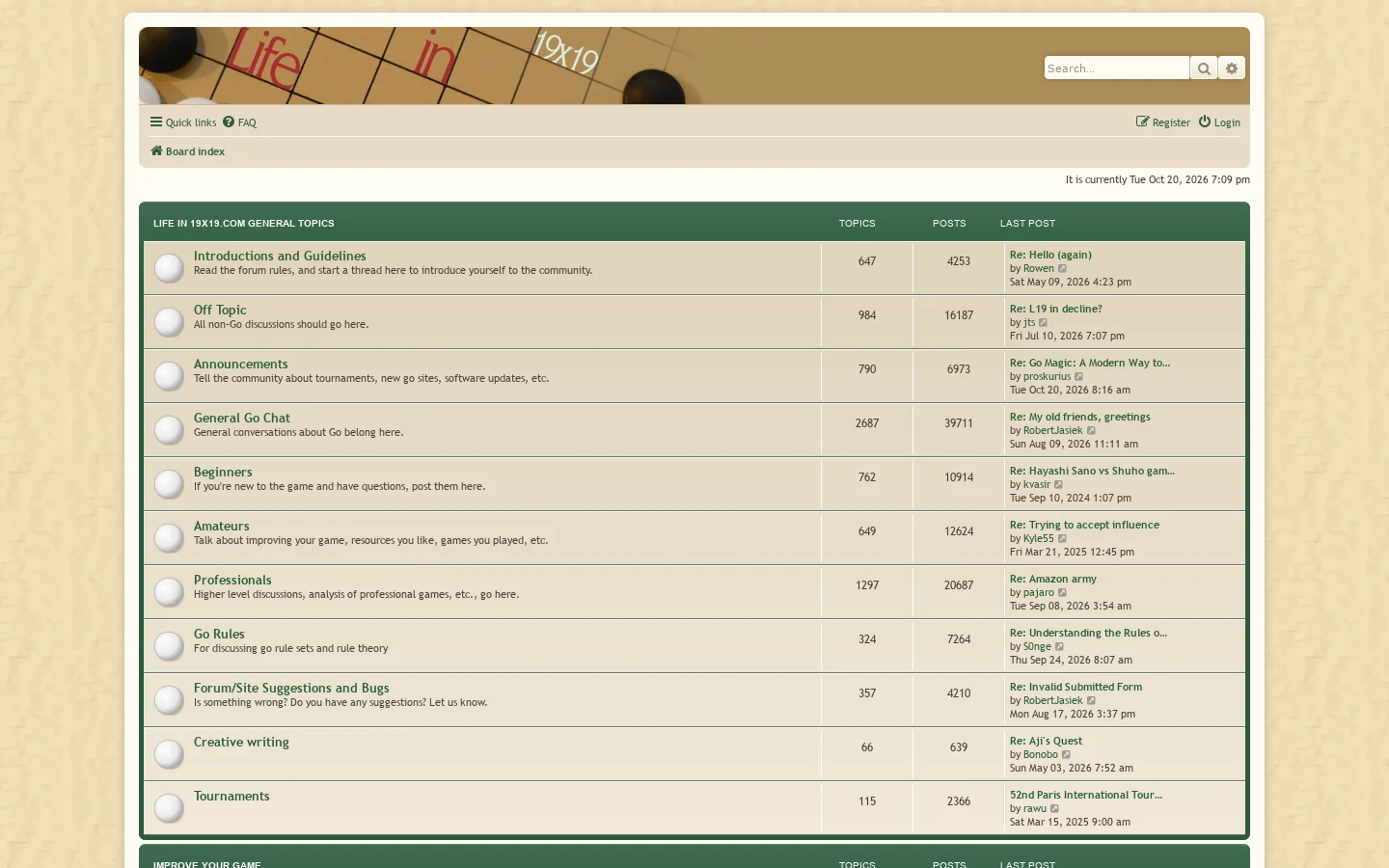Open the Go Rules forum
This screenshot has height=868, width=1389.
[x=219, y=634]
